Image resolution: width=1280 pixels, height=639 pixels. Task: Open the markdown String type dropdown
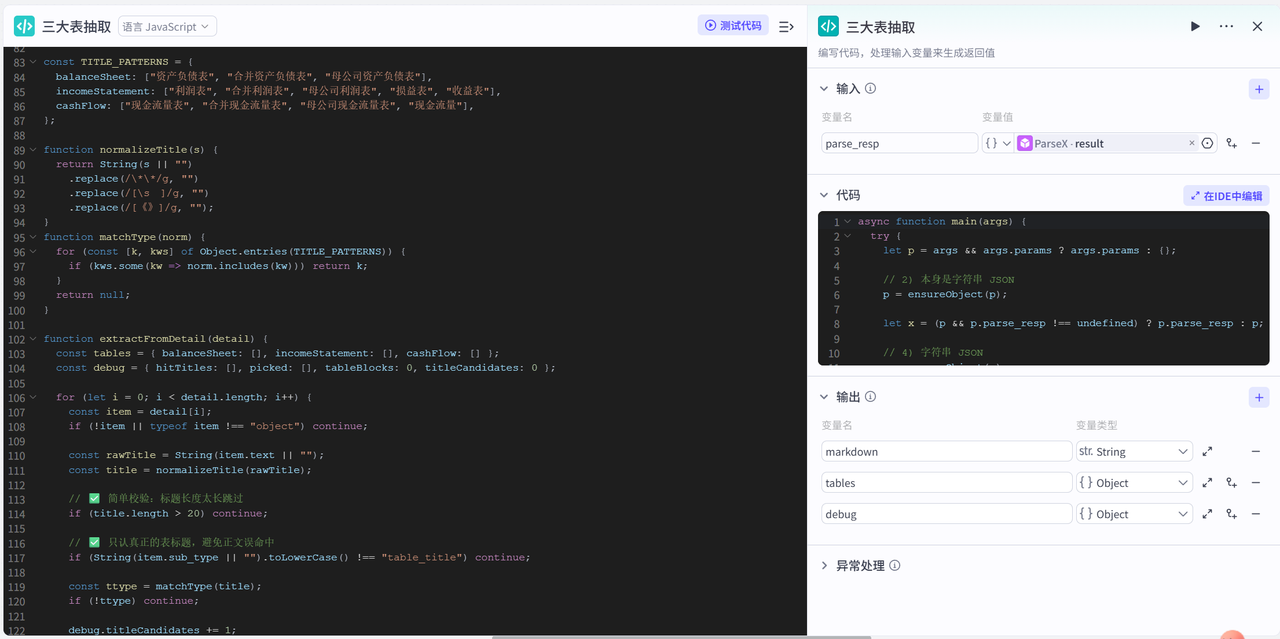tap(1133, 452)
